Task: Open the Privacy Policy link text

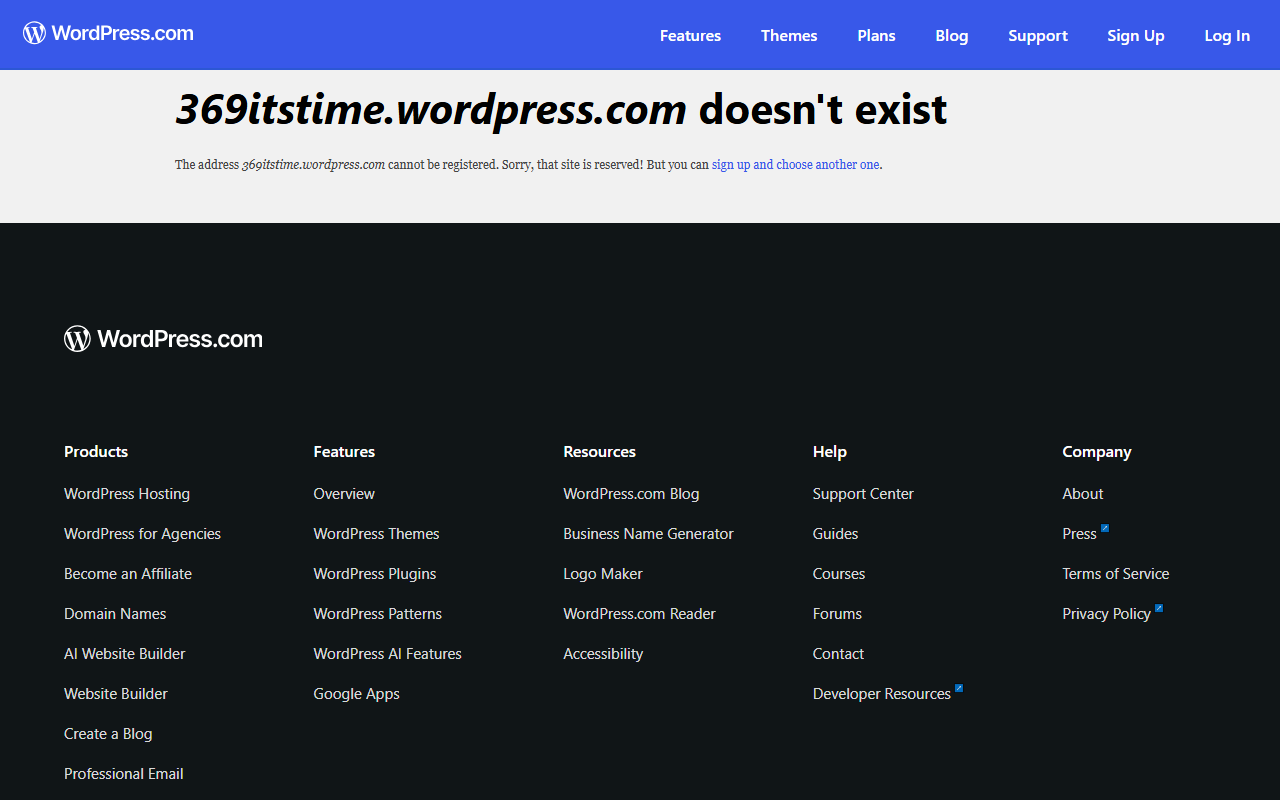Action: (1106, 614)
